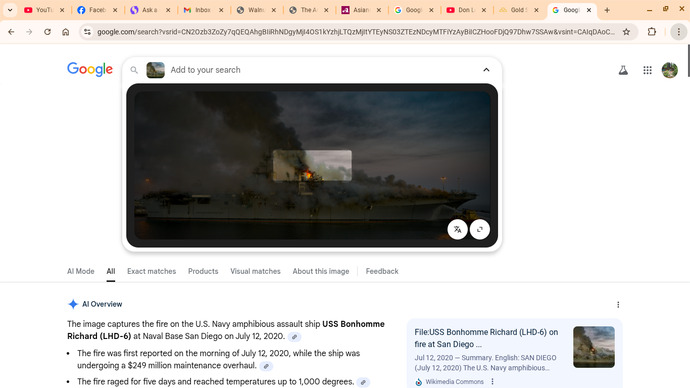Viewport: 690px width, 388px height.
Task: Click Wikimedia Commons source name
Action: pyautogui.click(x=454, y=381)
